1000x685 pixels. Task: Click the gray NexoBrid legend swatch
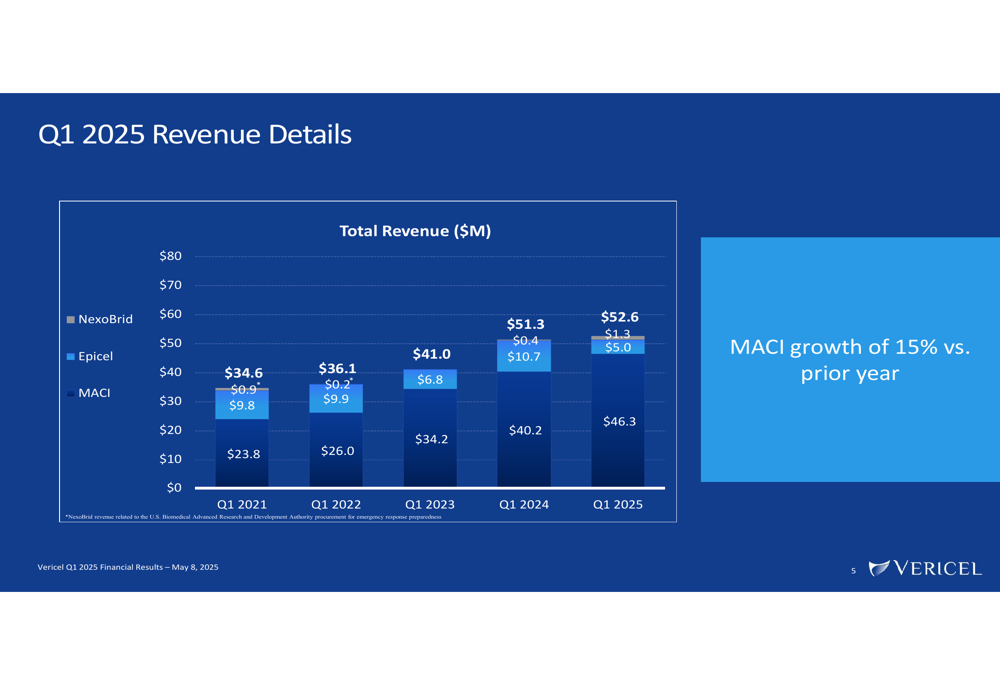[x=71, y=319]
